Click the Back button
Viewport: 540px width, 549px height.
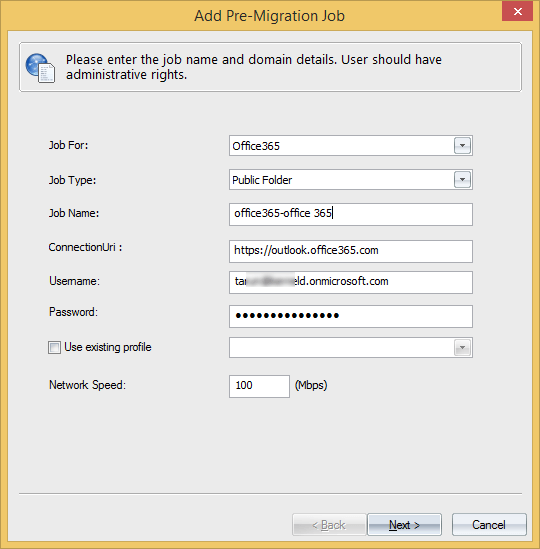329,524
